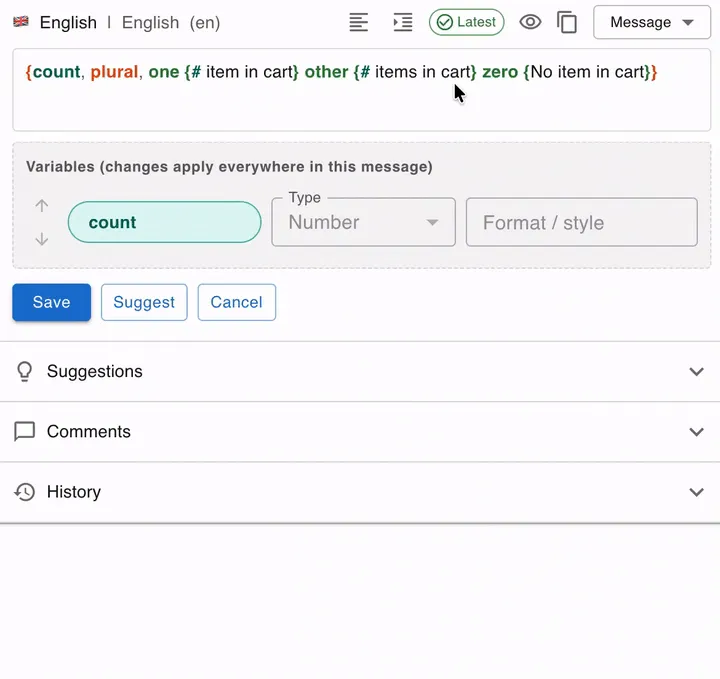Focus the Format / style field
This screenshot has height=679, width=720.
tap(581, 222)
